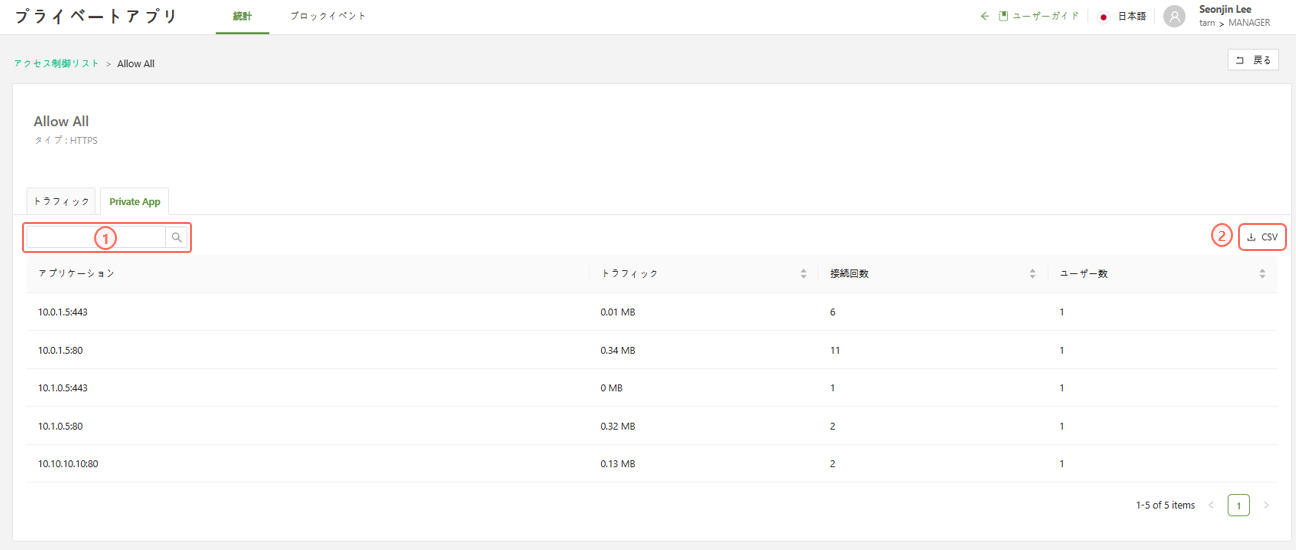Click the アクセス制御リスト breadcrumb link

click(x=56, y=64)
